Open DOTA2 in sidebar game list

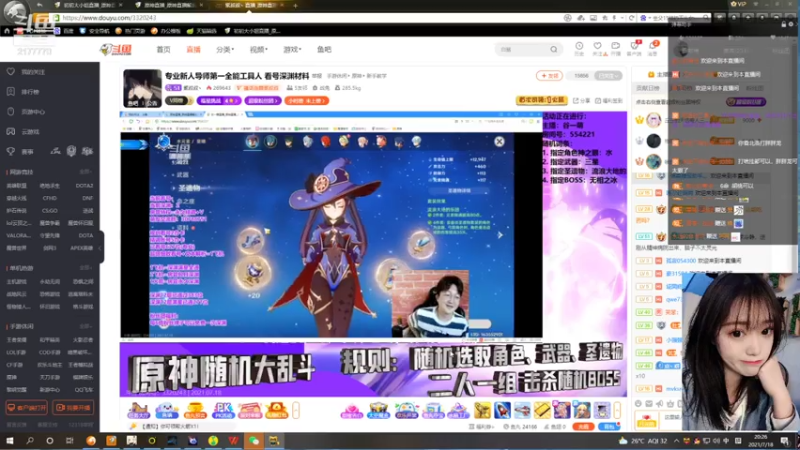(84, 186)
